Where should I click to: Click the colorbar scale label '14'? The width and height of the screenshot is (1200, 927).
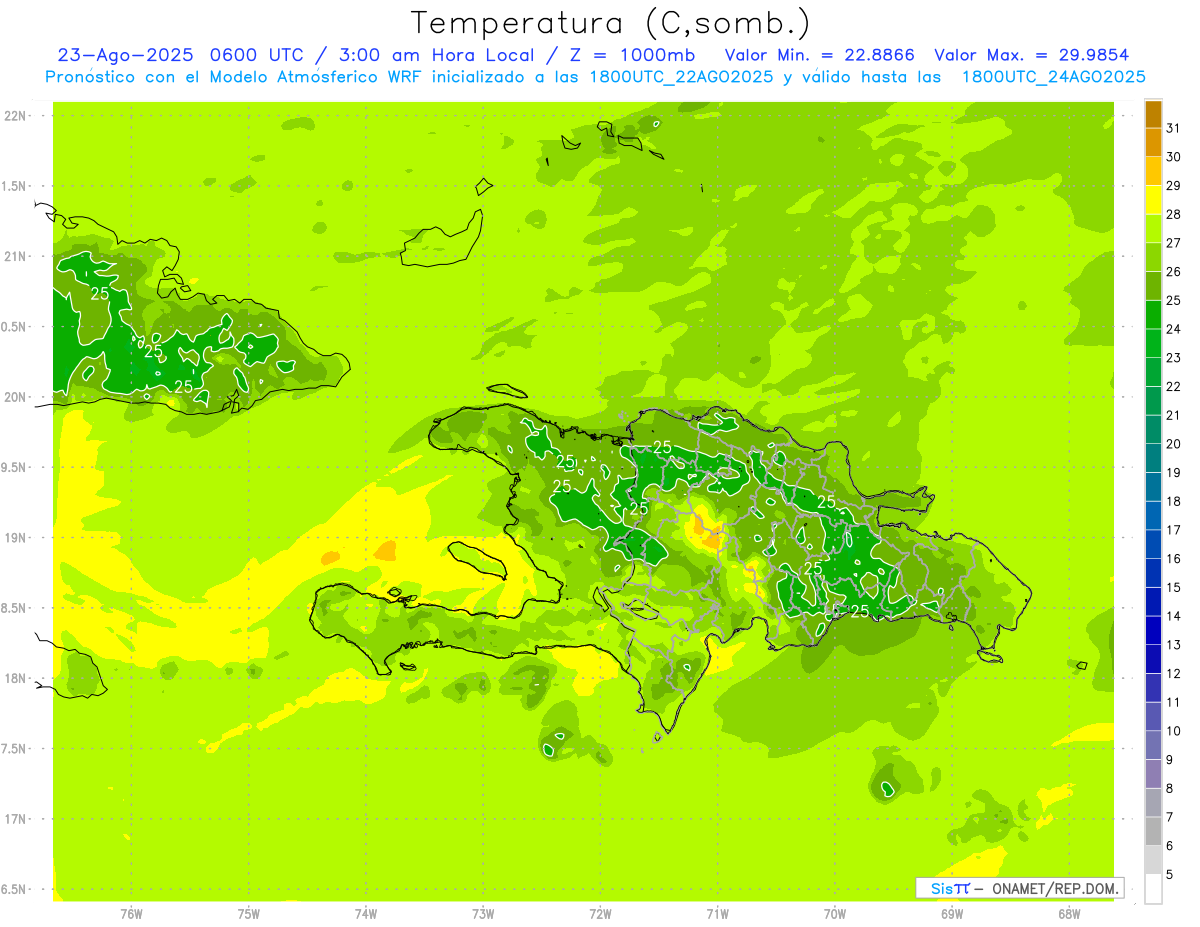pos(1174,617)
